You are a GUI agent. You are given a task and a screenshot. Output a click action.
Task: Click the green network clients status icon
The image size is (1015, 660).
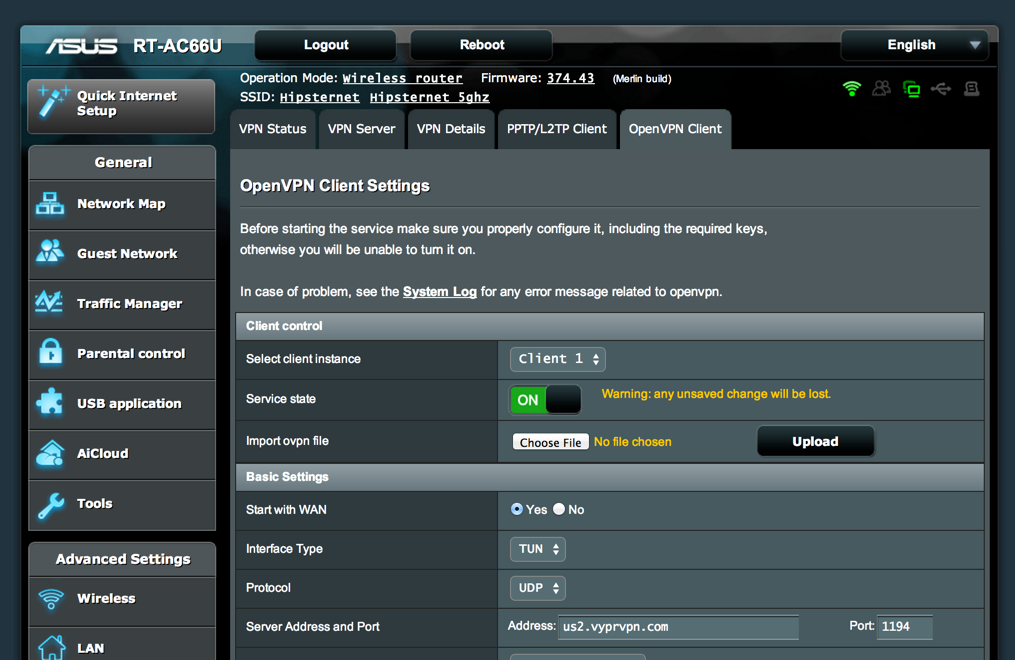click(x=911, y=89)
